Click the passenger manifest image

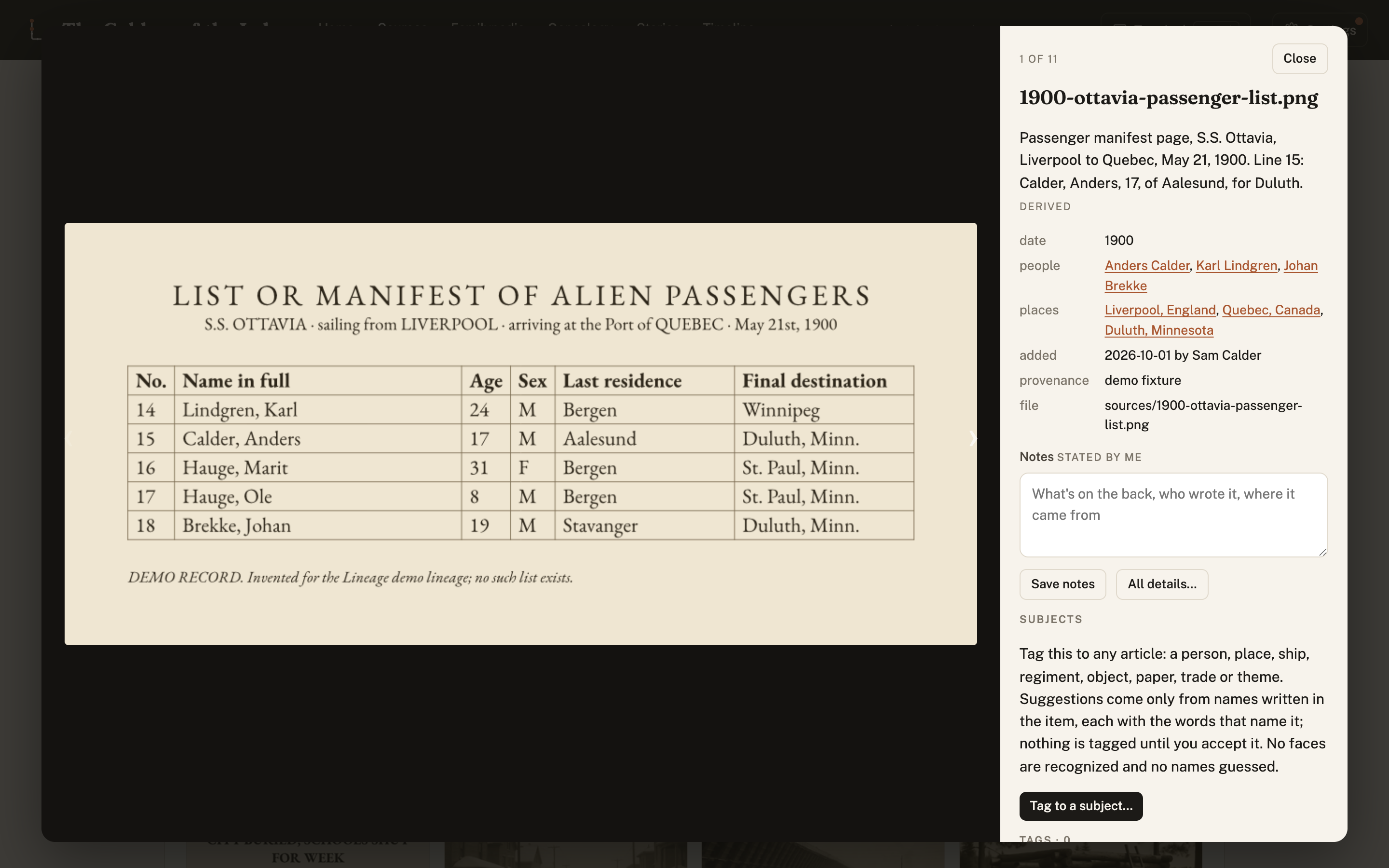(520, 434)
